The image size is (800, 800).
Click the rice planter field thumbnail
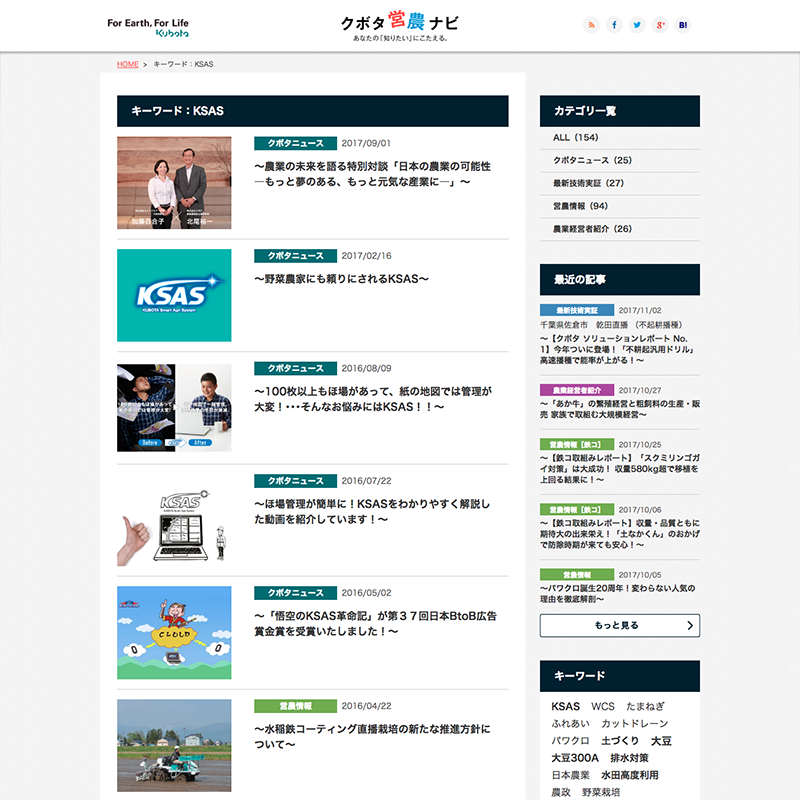tap(174, 745)
